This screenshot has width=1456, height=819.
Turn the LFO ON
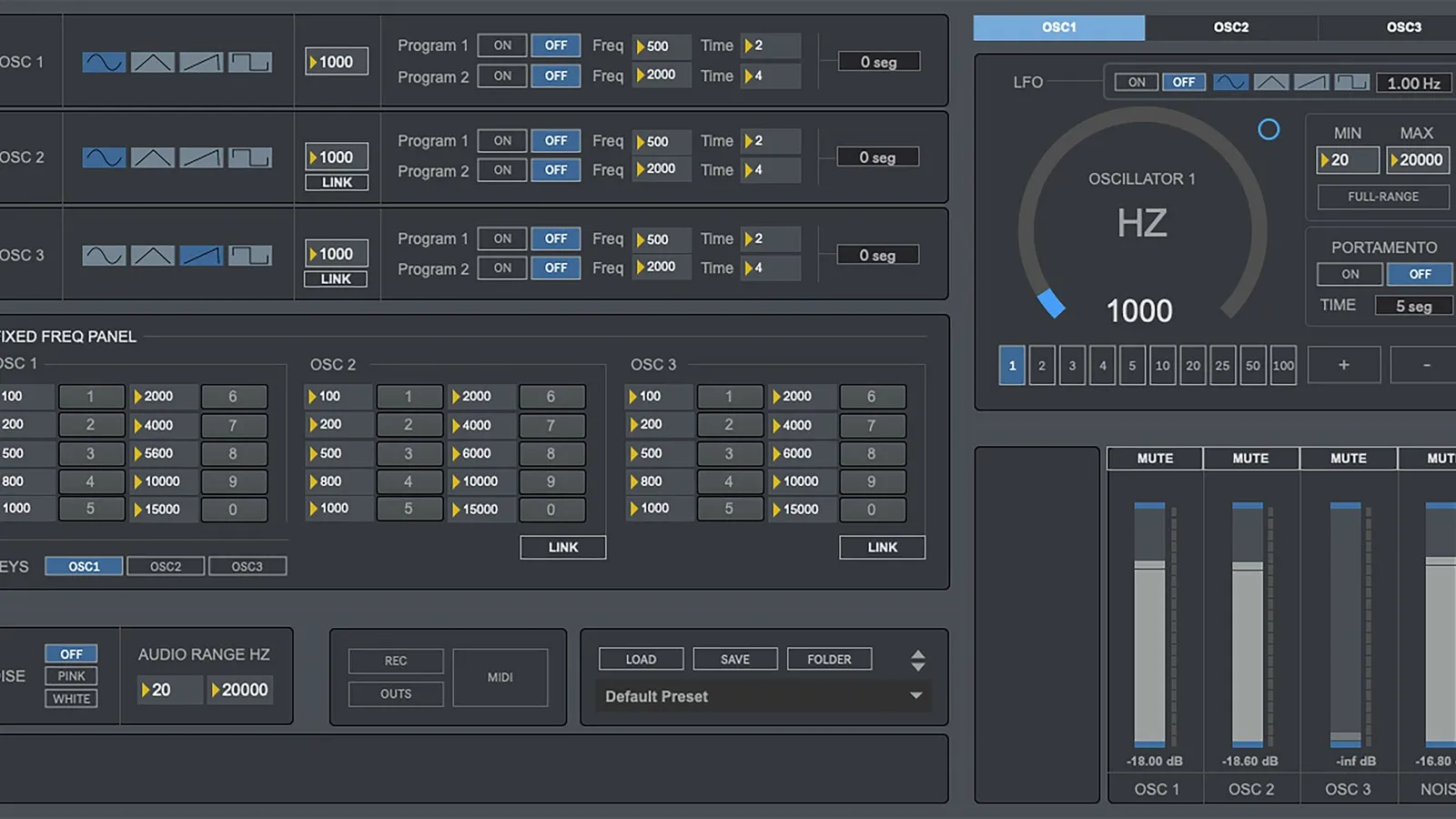point(1137,82)
